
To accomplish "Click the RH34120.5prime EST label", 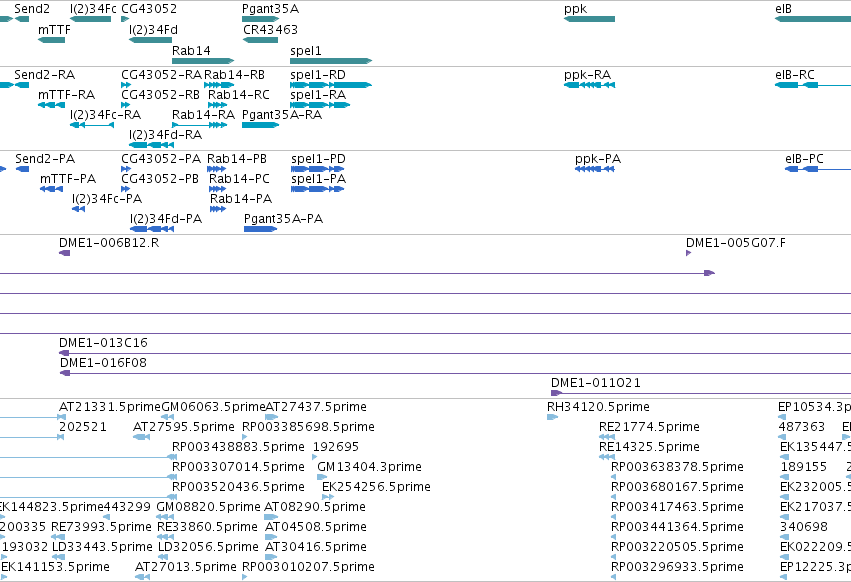I will tap(598, 407).
